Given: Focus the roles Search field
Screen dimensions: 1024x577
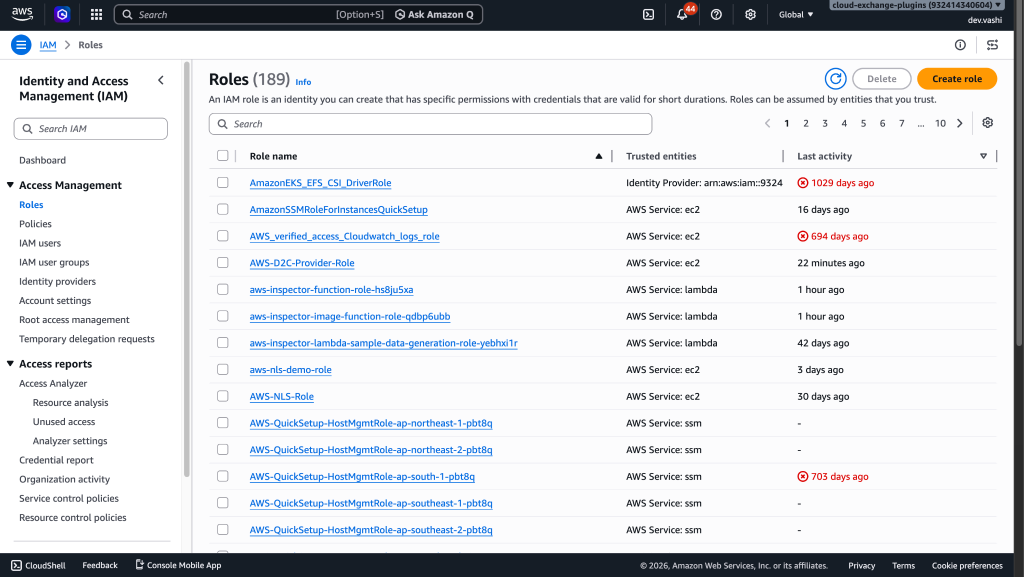Looking at the screenshot, I should point(430,124).
